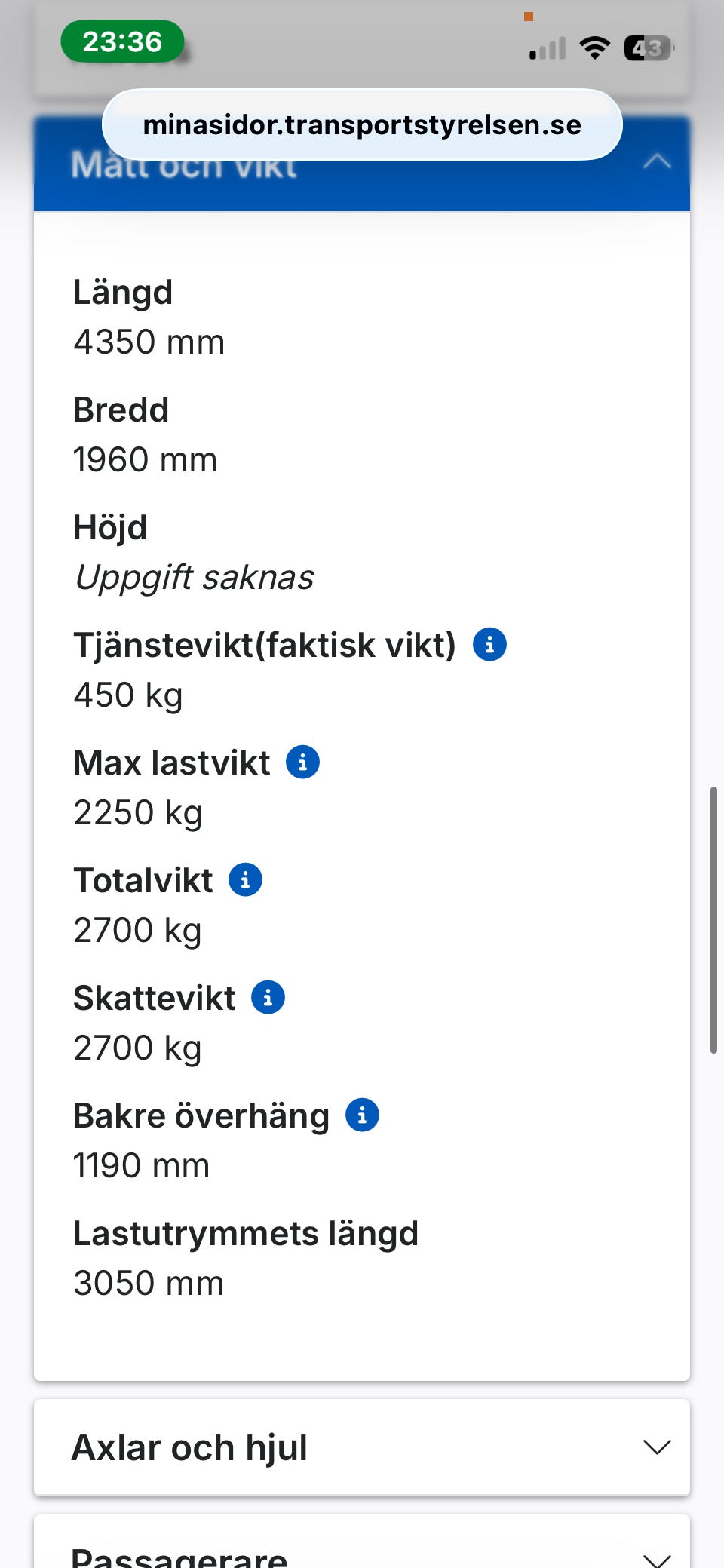
Task: Open the Tjänstevikt info icon
Action: 489,645
